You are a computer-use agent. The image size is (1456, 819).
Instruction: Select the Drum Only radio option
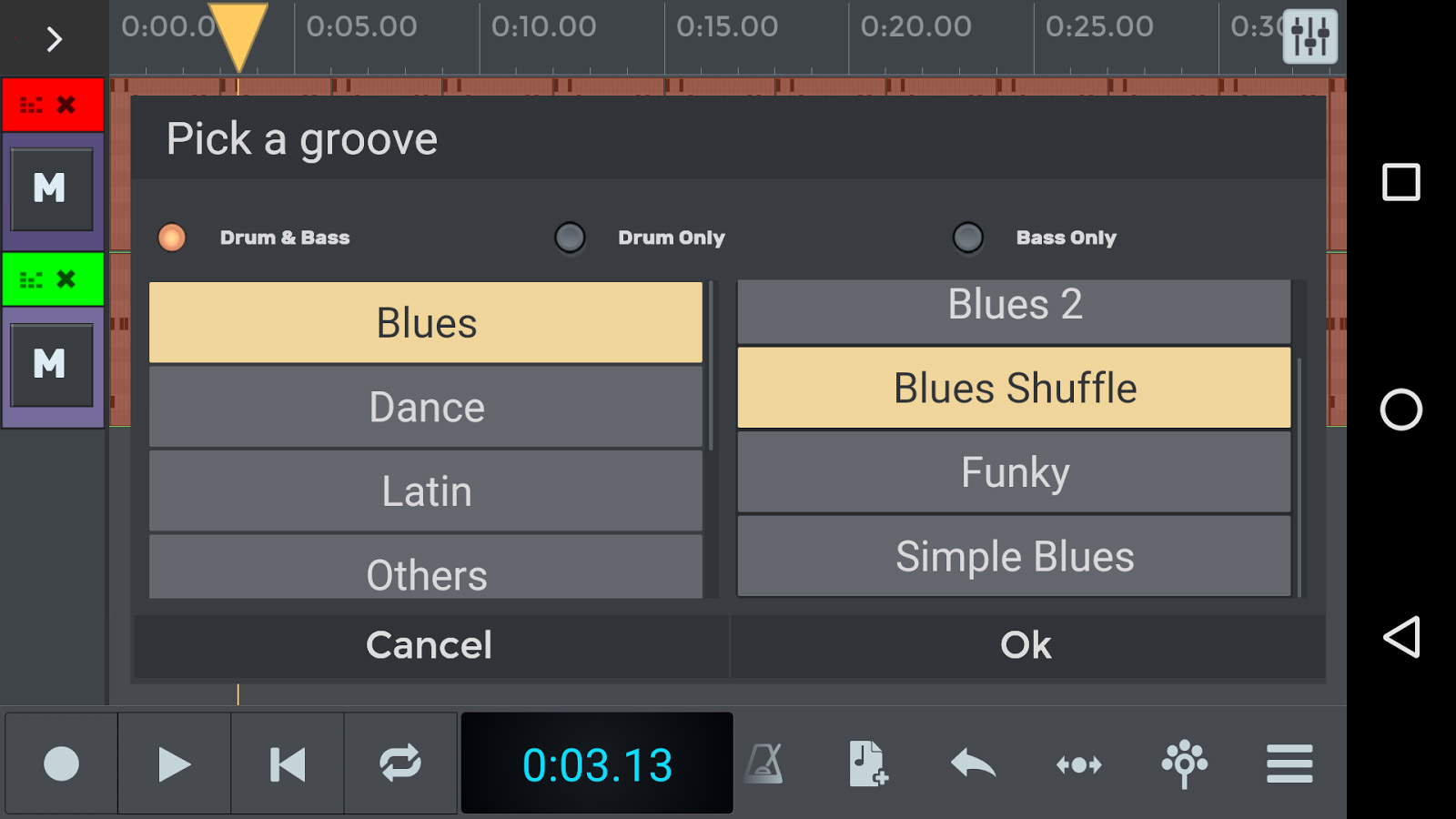pyautogui.click(x=571, y=238)
